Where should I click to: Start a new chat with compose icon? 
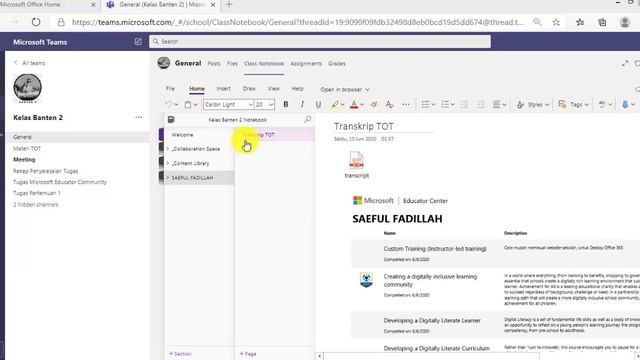click(138, 42)
